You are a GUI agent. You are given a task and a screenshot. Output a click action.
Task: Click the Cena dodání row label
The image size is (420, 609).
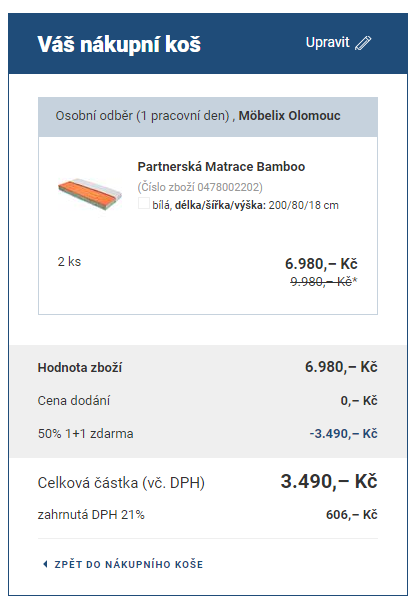[74, 400]
